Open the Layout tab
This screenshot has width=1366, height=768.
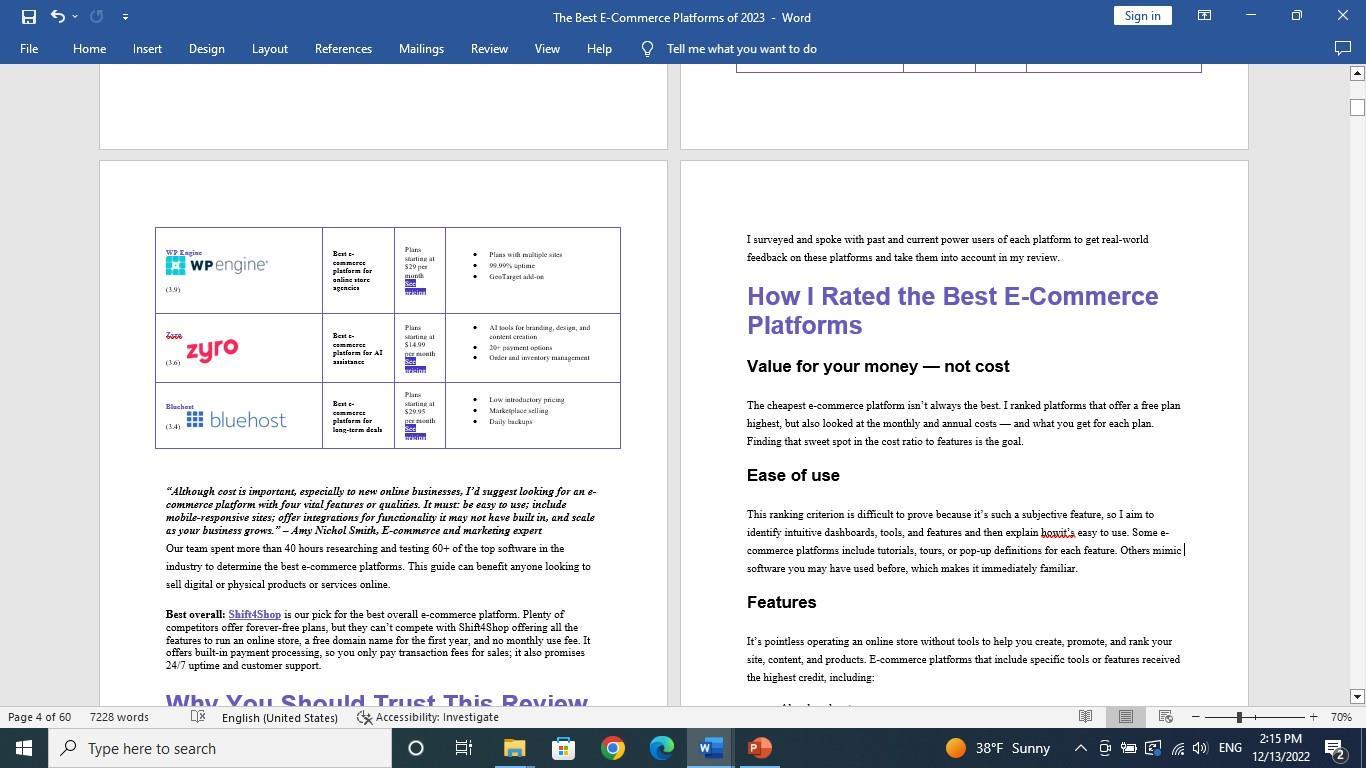(269, 48)
